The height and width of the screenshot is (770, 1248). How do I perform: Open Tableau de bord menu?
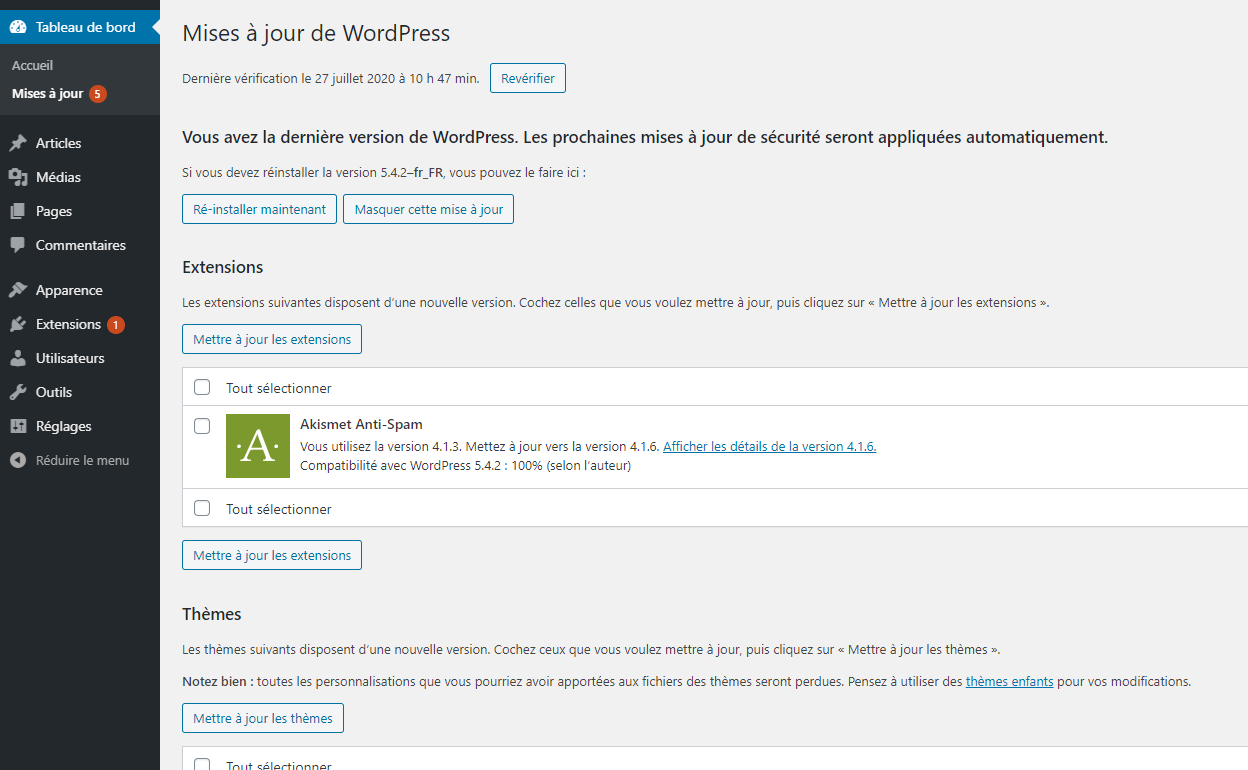pyautogui.click(x=80, y=27)
